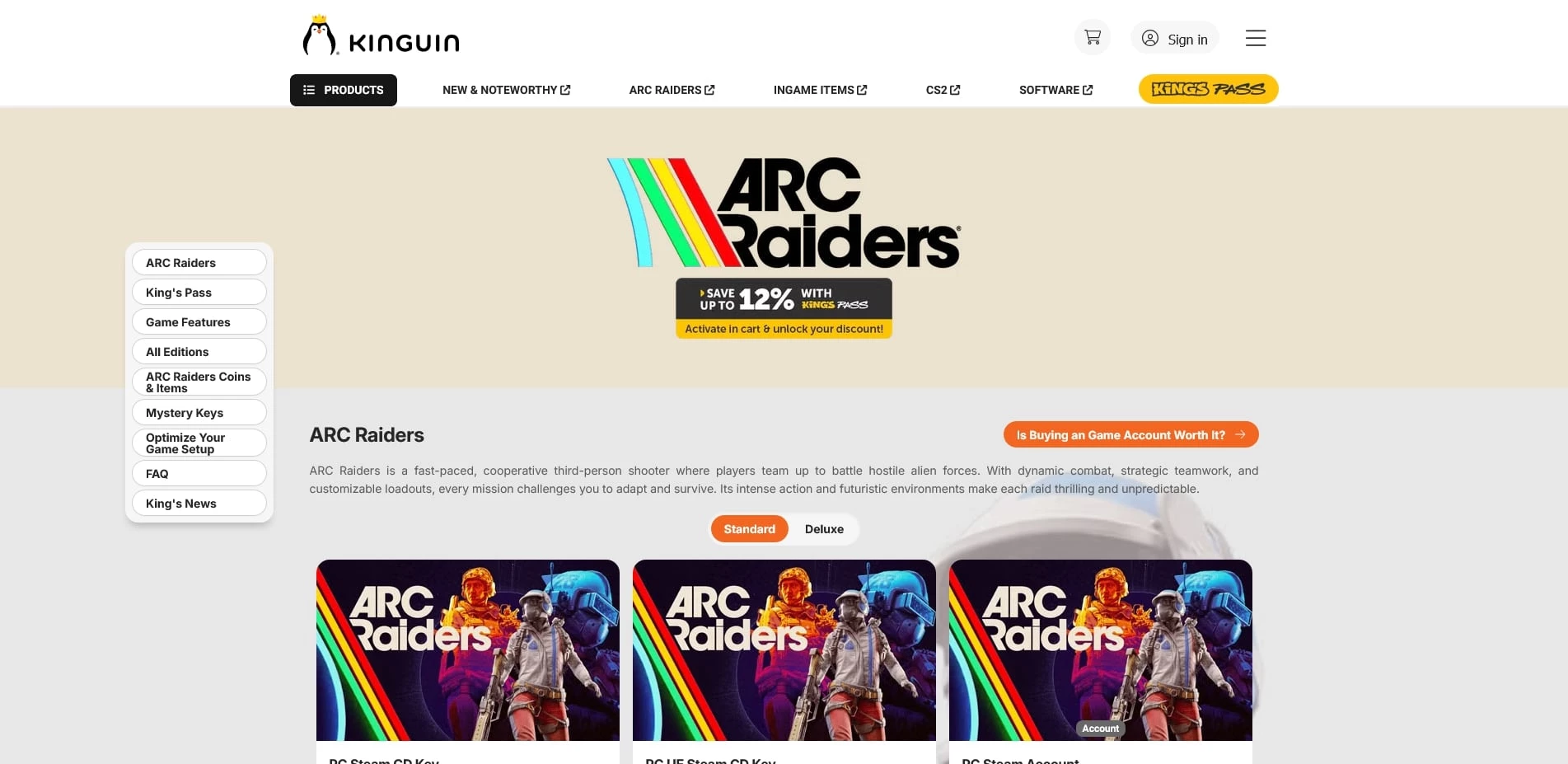This screenshot has height=764, width=1568.
Task: Click the Save 12% Kings Pass promo
Action: (784, 308)
